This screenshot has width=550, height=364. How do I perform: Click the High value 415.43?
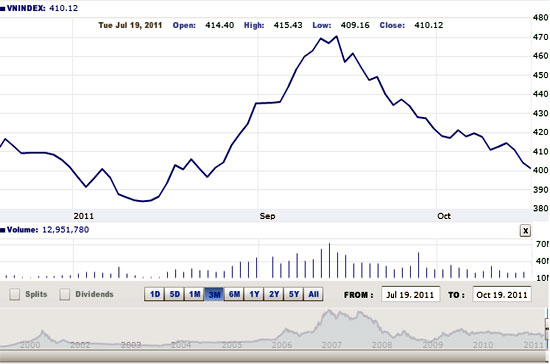click(288, 25)
